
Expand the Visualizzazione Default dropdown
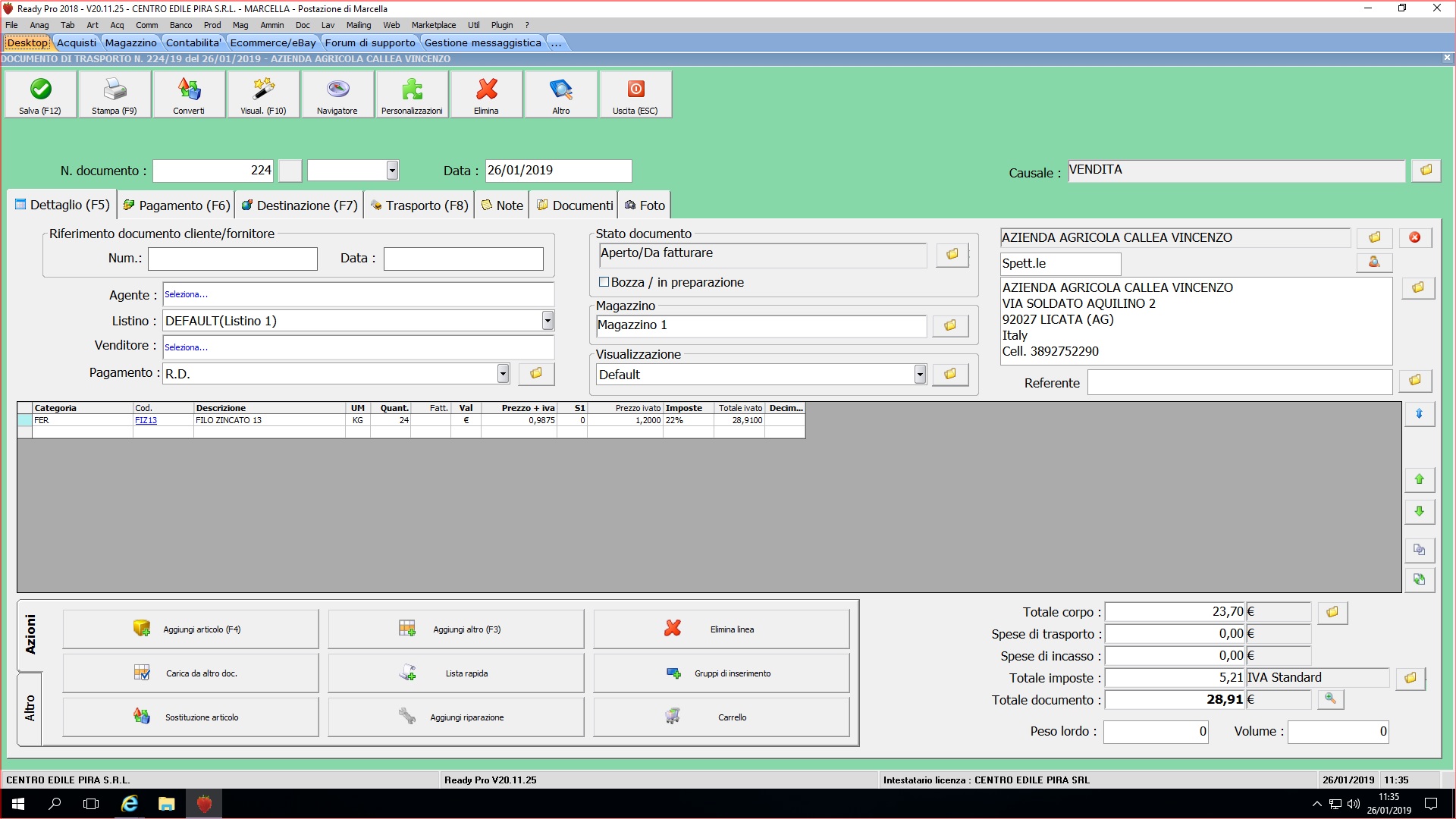[920, 374]
